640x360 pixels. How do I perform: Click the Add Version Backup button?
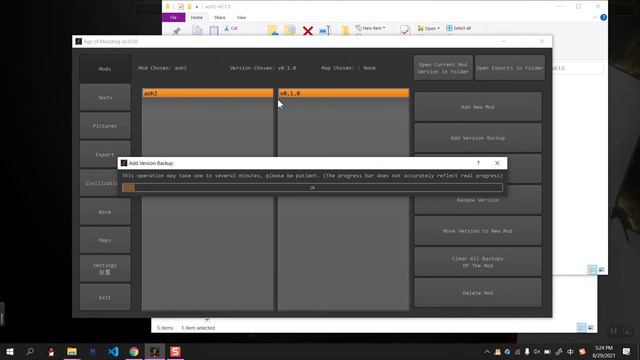point(478,138)
